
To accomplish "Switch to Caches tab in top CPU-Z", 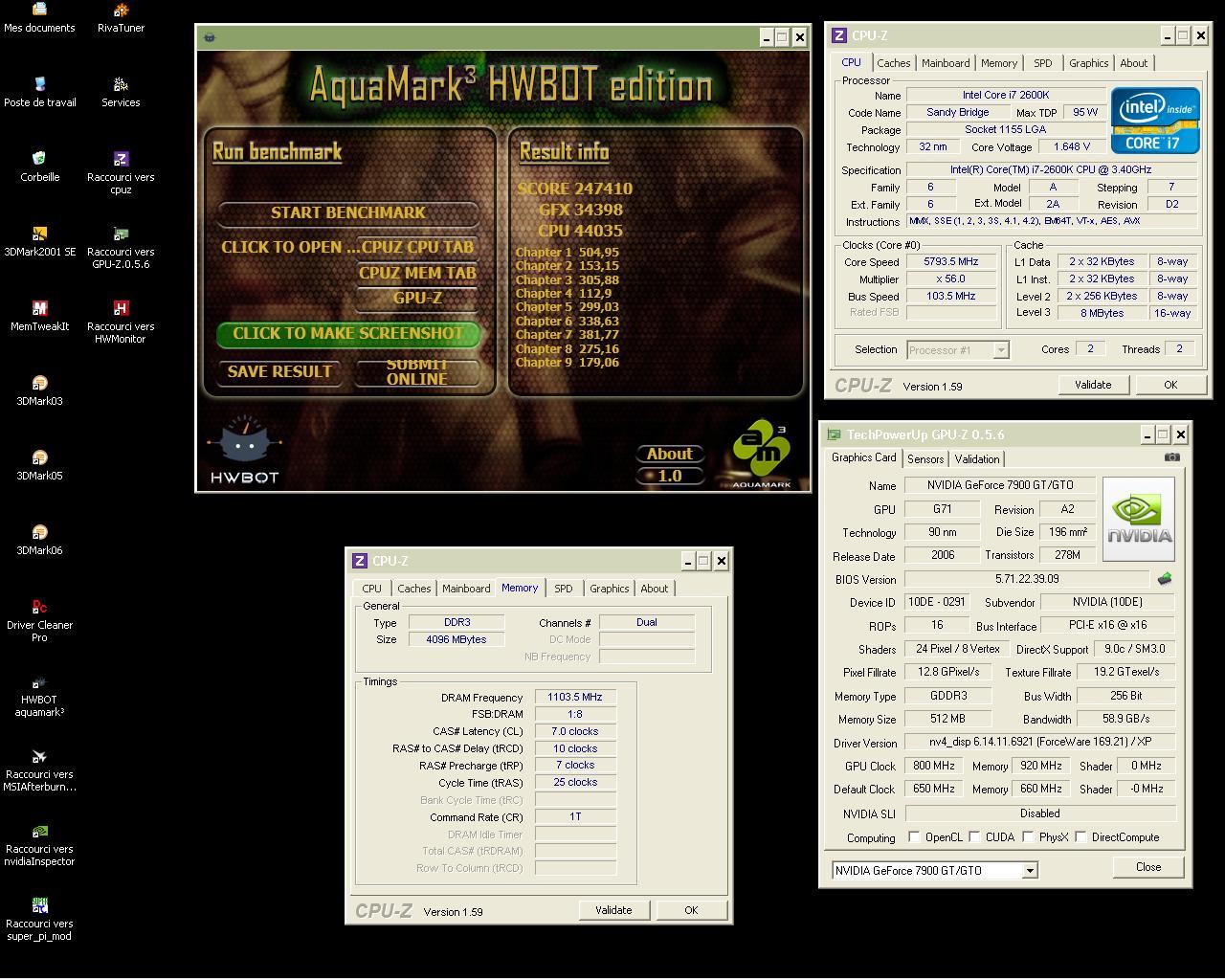I will click(x=893, y=63).
